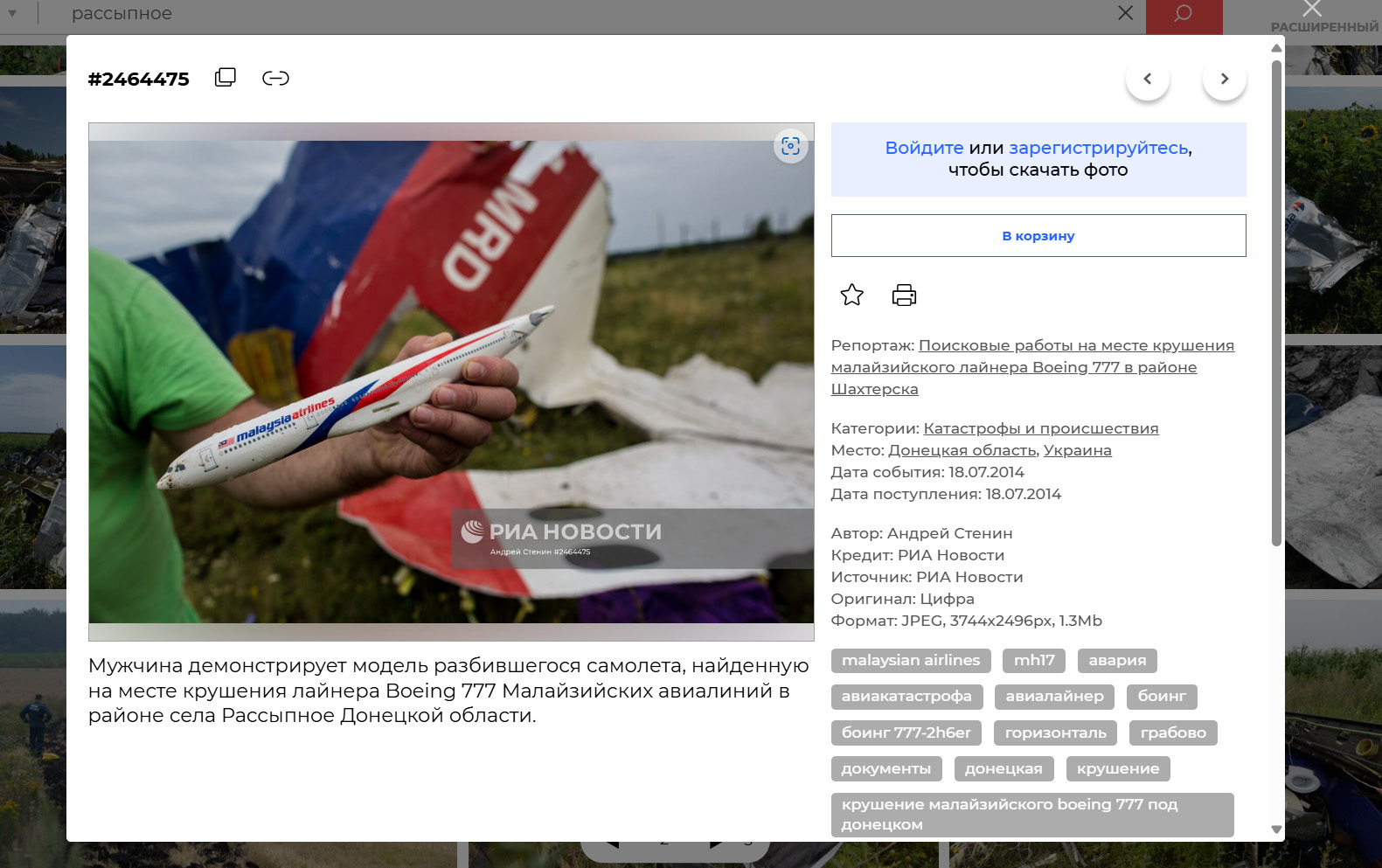Select the горизонталь tag
Screen dimensions: 1382x868
click(x=1056, y=733)
